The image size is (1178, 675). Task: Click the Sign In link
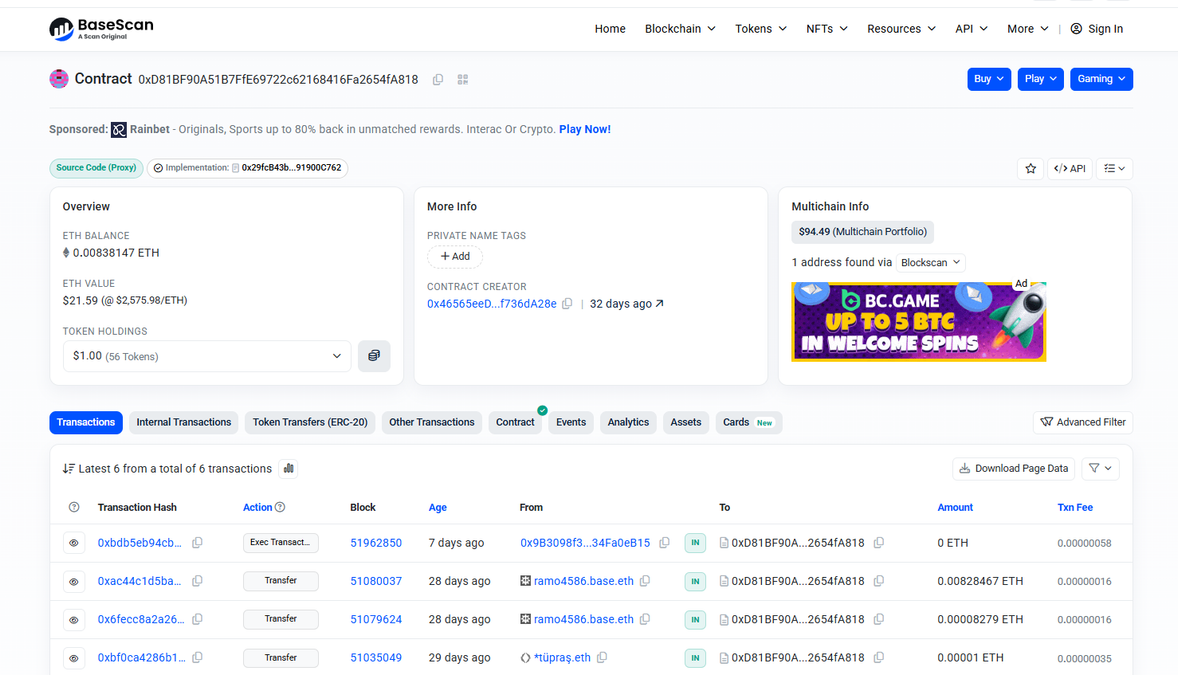click(x=1097, y=29)
